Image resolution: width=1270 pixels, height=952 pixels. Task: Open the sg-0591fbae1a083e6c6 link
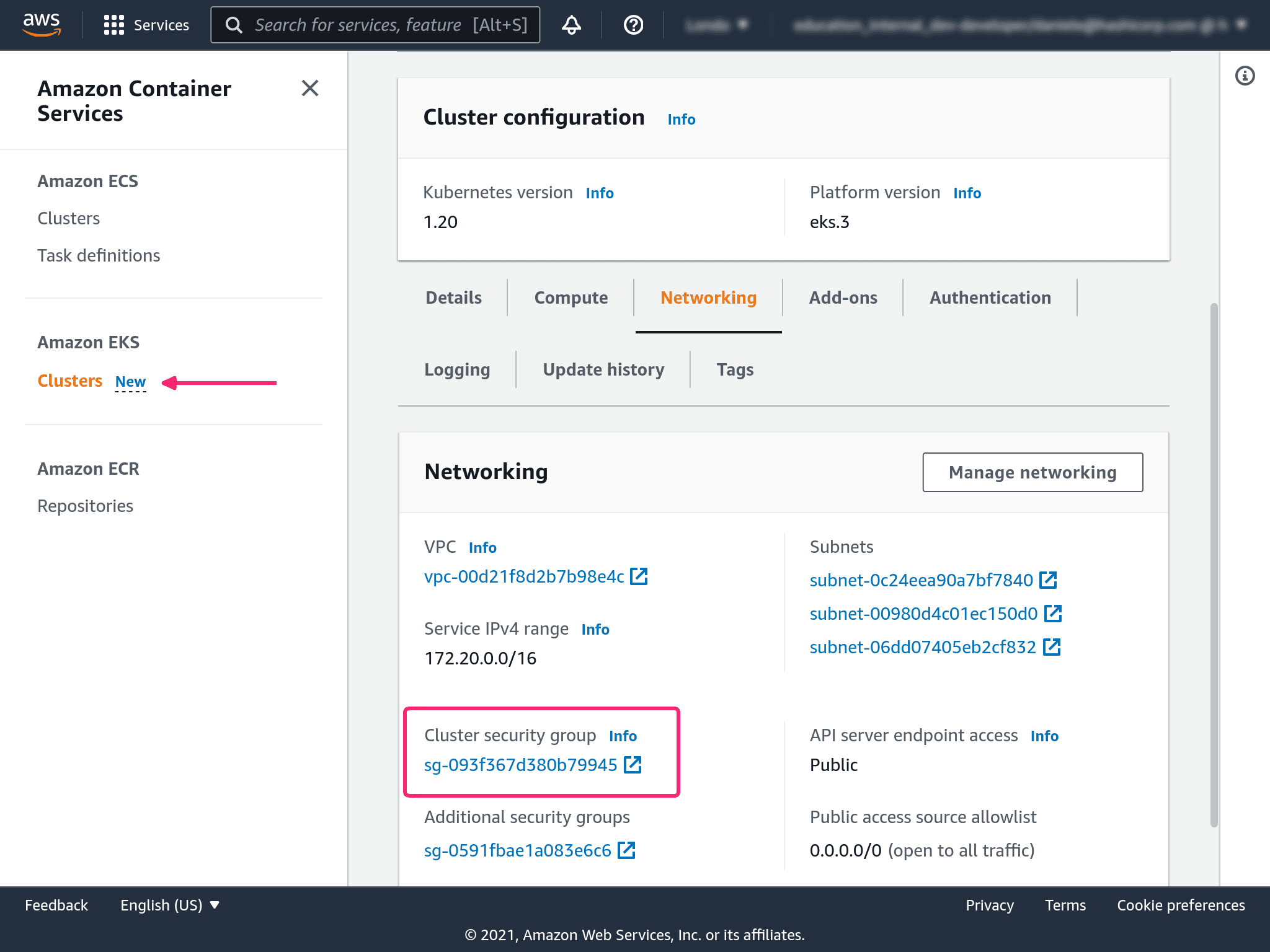(x=518, y=850)
